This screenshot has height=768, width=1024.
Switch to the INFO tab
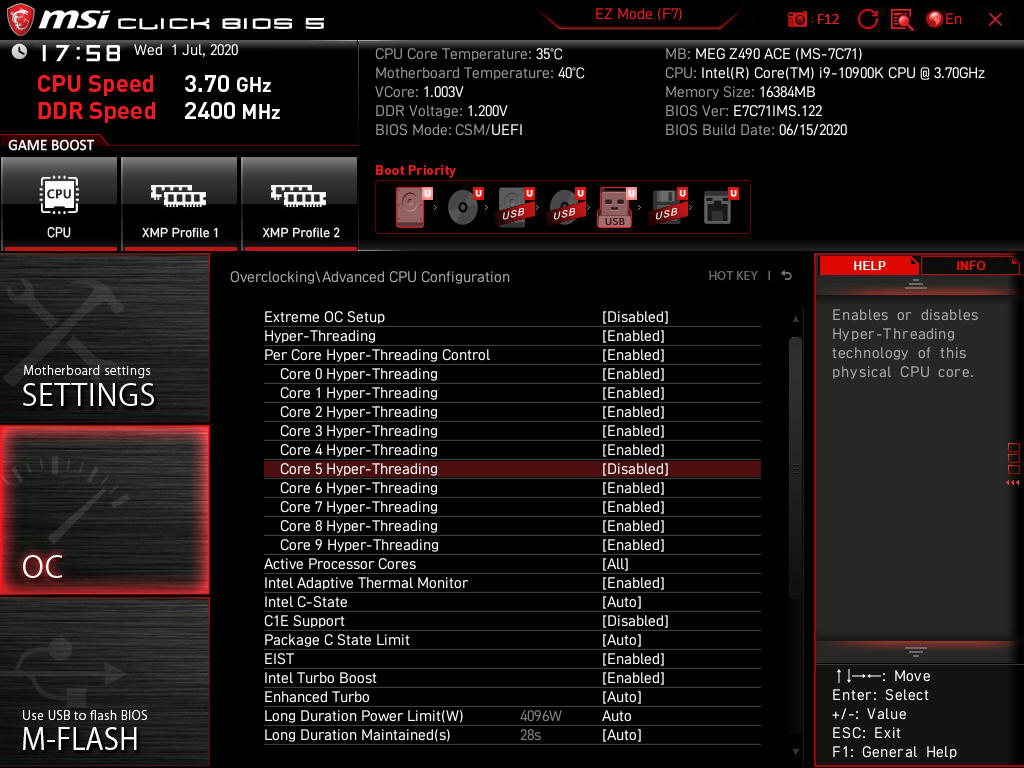pyautogui.click(x=970, y=265)
